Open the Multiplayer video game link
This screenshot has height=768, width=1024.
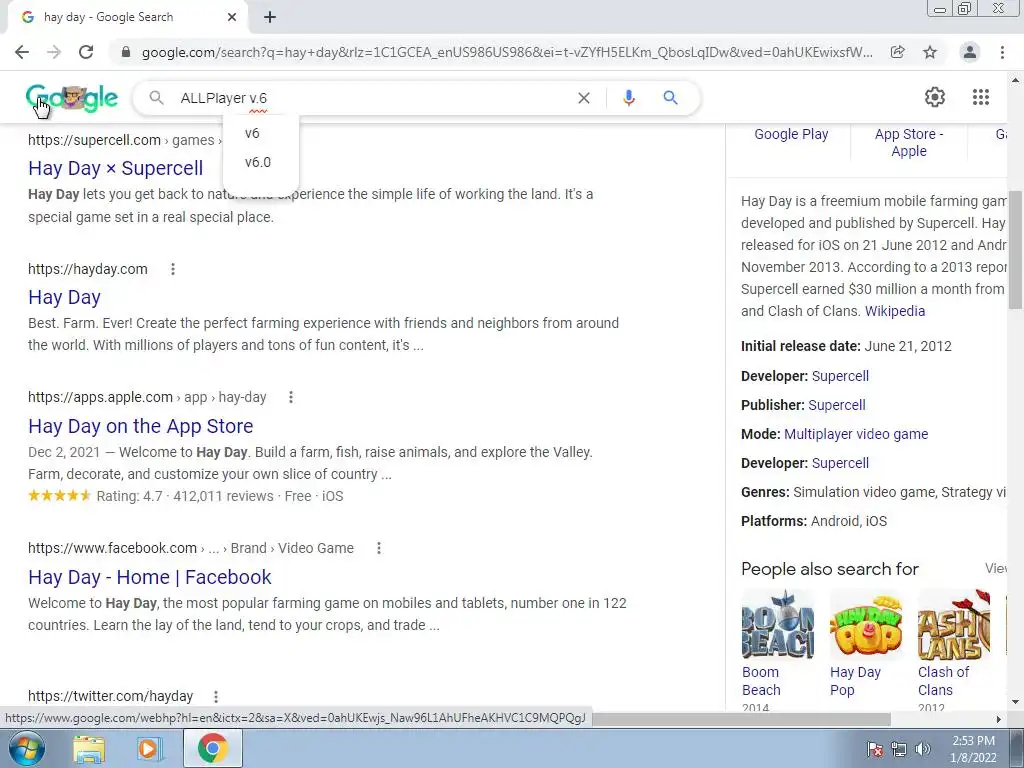click(x=856, y=434)
